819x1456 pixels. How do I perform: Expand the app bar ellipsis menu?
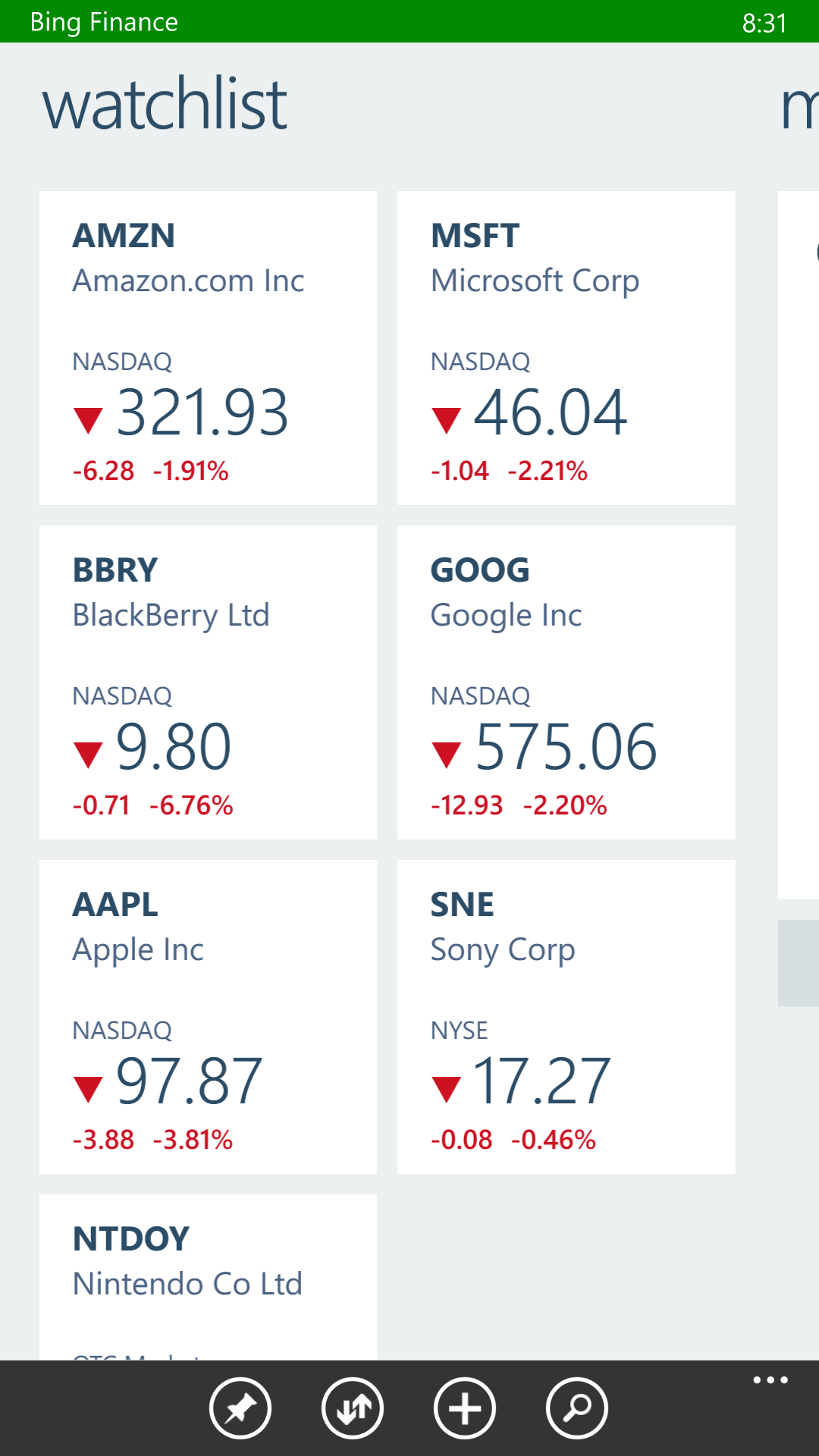click(x=770, y=1380)
